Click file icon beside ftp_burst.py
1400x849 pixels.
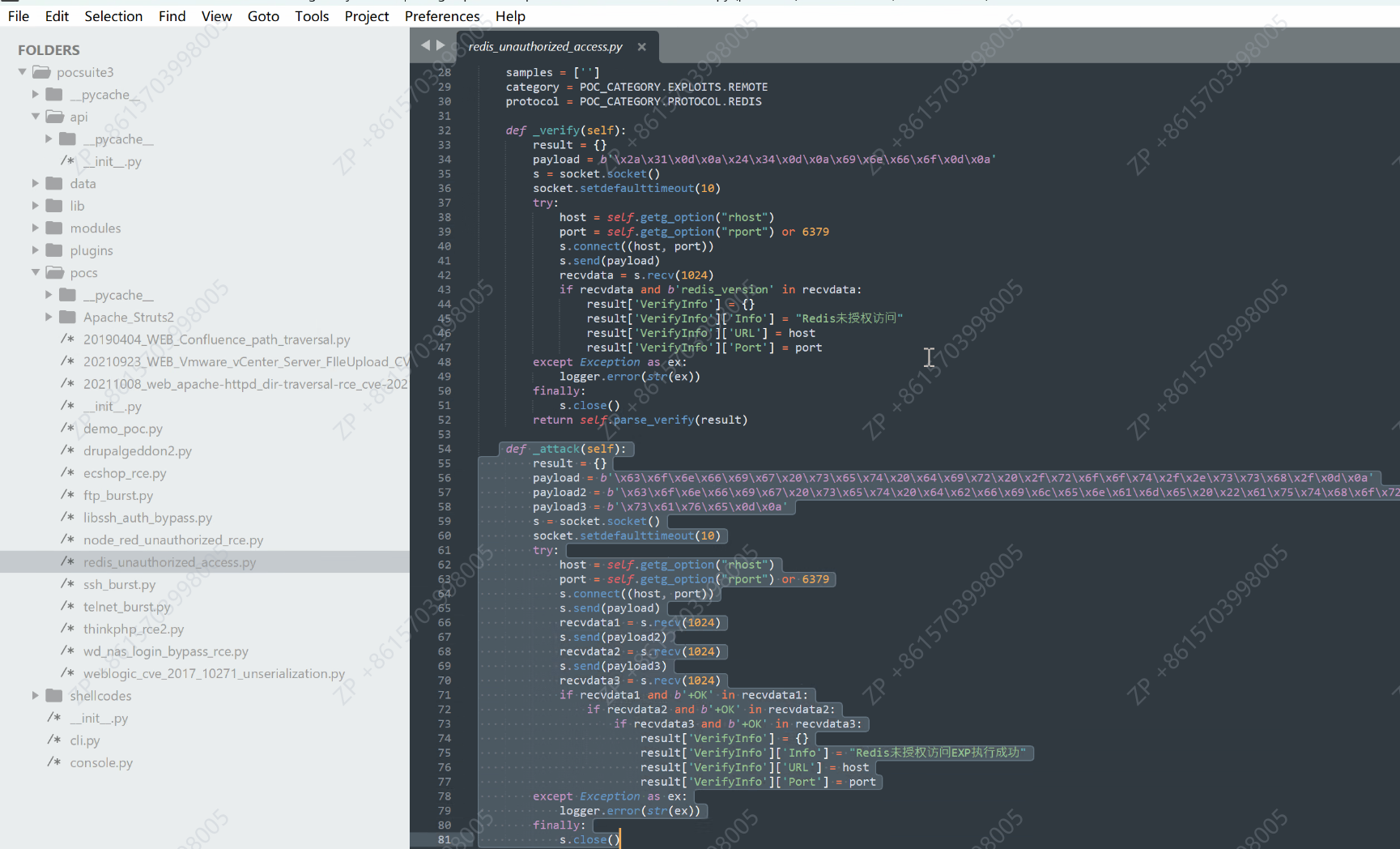tap(68, 495)
